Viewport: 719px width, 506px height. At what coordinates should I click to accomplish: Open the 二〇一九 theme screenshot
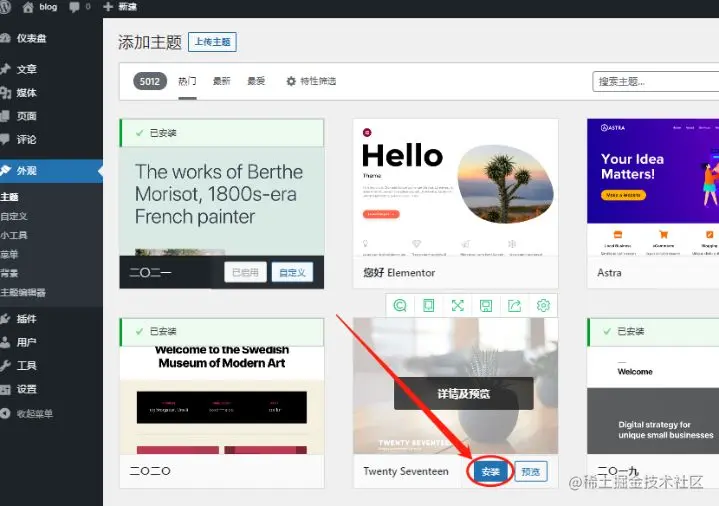pyautogui.click(x=653, y=400)
